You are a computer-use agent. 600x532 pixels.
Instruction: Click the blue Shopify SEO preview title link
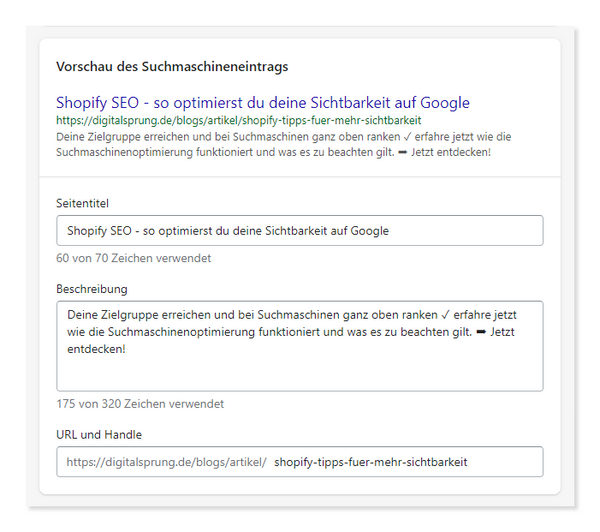(x=263, y=103)
